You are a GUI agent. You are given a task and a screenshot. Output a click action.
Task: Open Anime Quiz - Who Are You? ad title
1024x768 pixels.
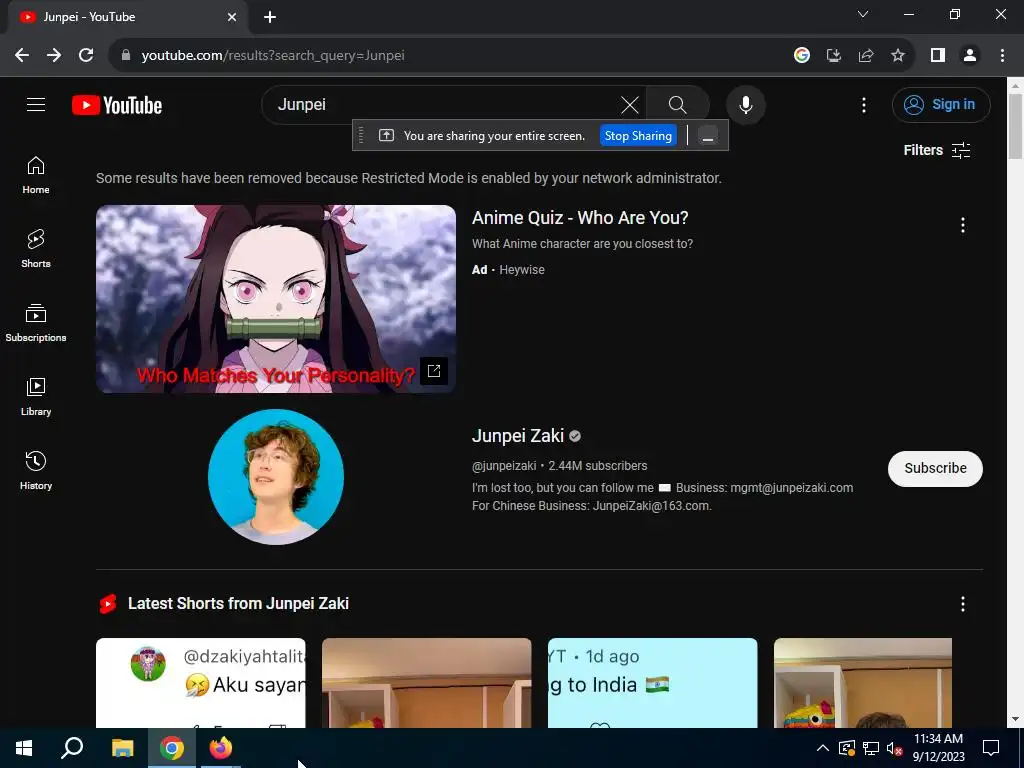pos(580,217)
